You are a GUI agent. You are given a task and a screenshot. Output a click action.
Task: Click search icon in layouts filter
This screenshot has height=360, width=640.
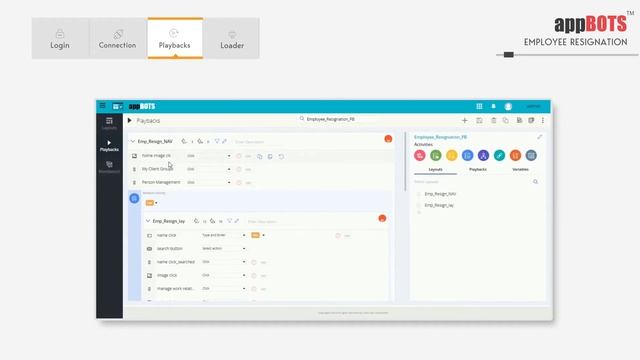(x=536, y=182)
